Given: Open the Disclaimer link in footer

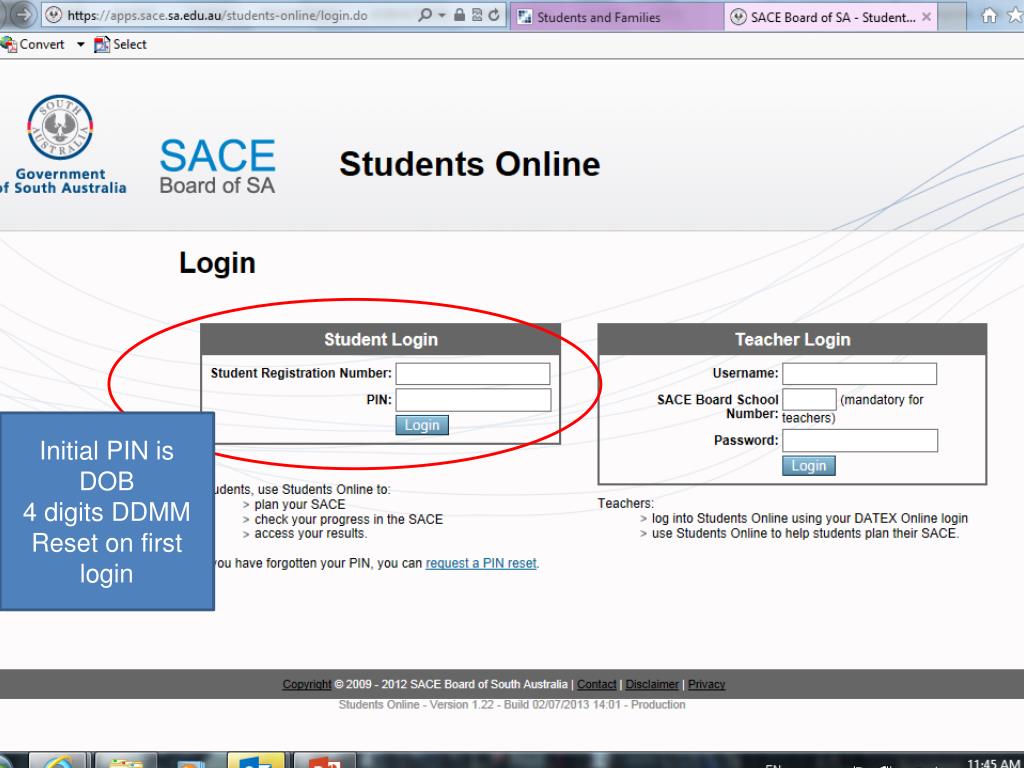Looking at the screenshot, I should [x=652, y=684].
